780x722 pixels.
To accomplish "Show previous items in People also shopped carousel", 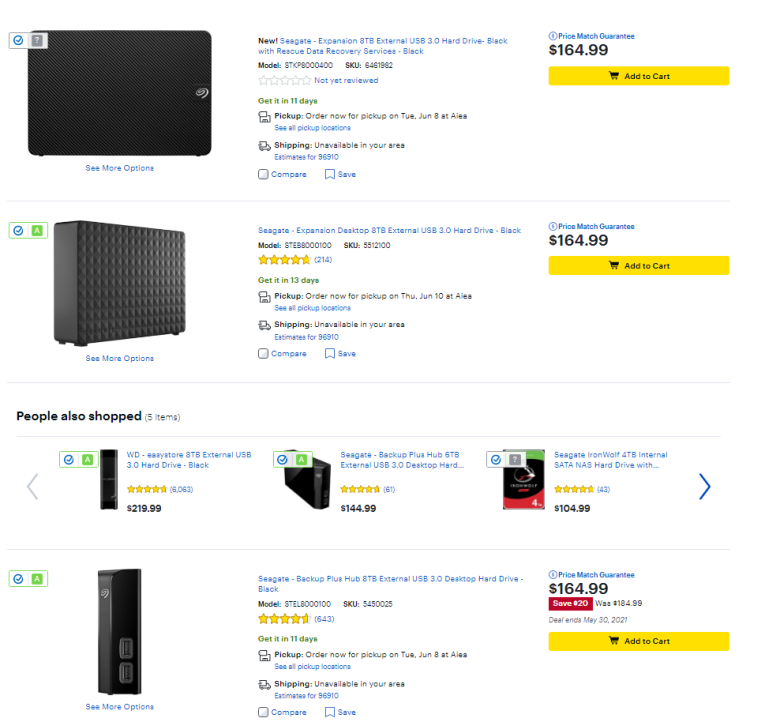I will click(x=32, y=486).
